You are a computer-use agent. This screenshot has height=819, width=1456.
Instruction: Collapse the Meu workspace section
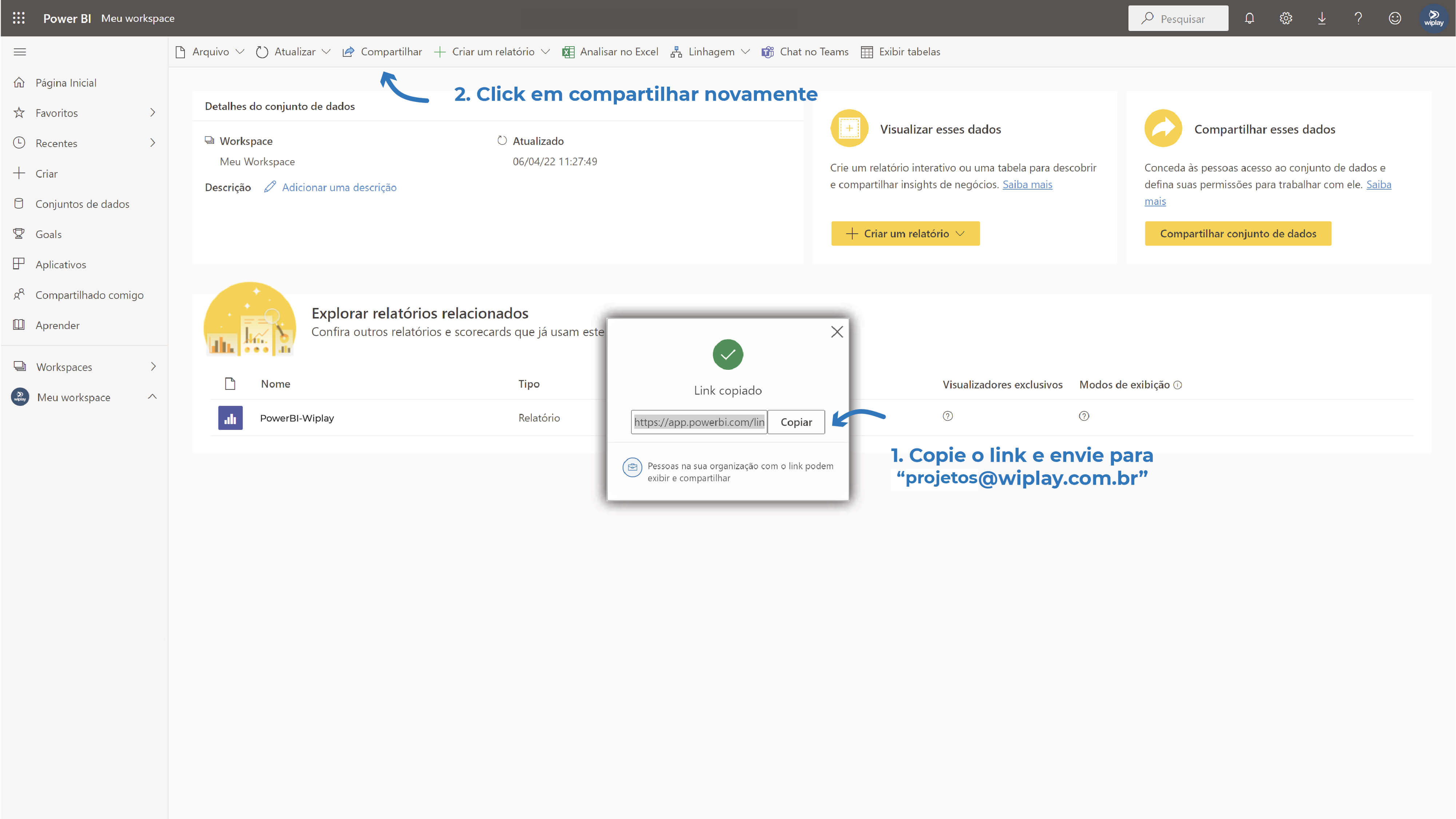click(x=152, y=397)
